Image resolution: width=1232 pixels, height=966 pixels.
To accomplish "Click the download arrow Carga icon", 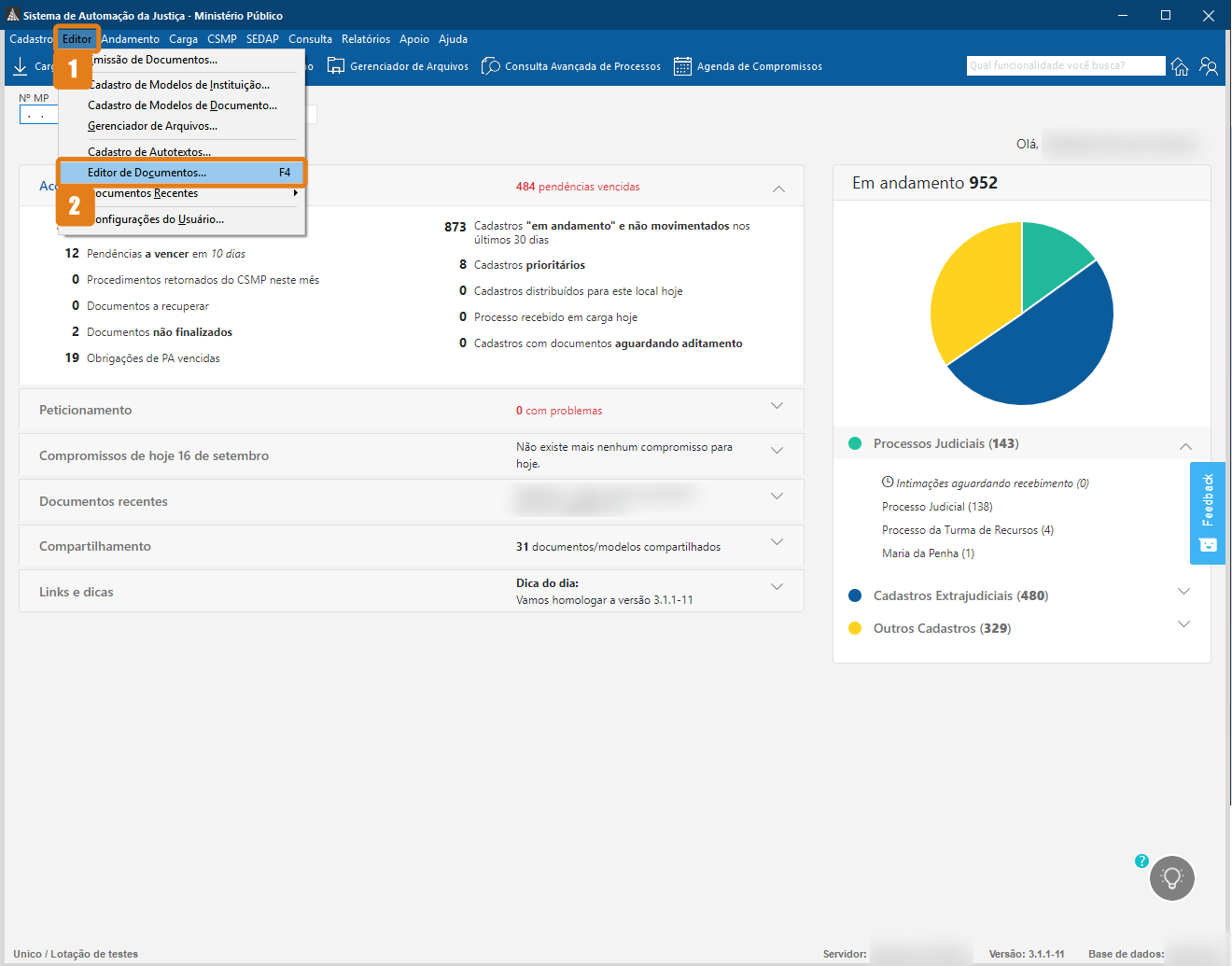I will (x=20, y=66).
